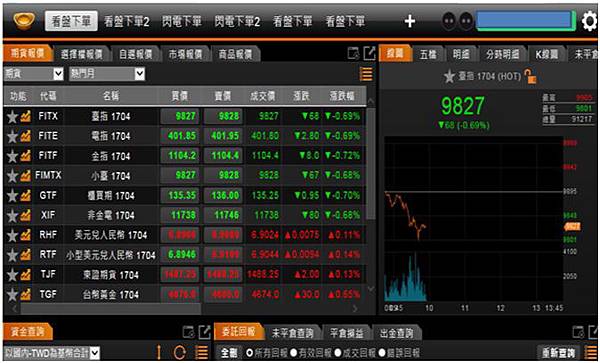Favorite FITE with its star icon
This screenshot has width=600, height=363.
tap(12, 136)
